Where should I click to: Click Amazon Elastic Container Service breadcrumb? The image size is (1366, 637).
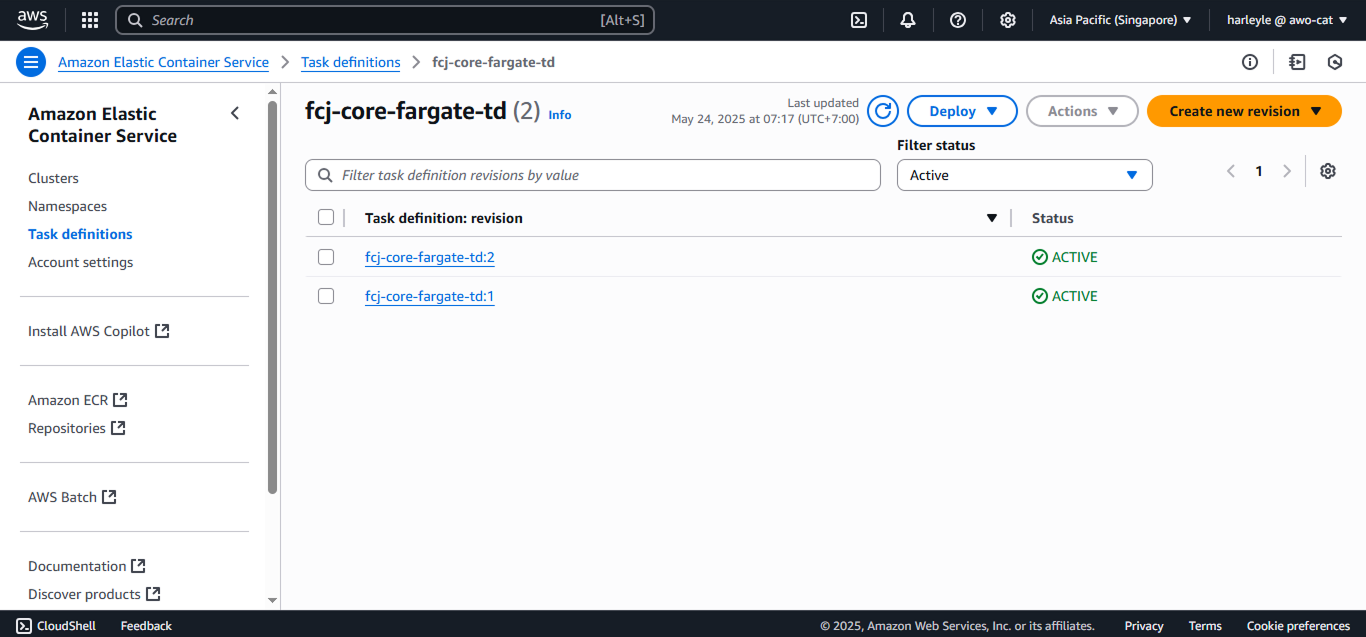[x=163, y=62]
